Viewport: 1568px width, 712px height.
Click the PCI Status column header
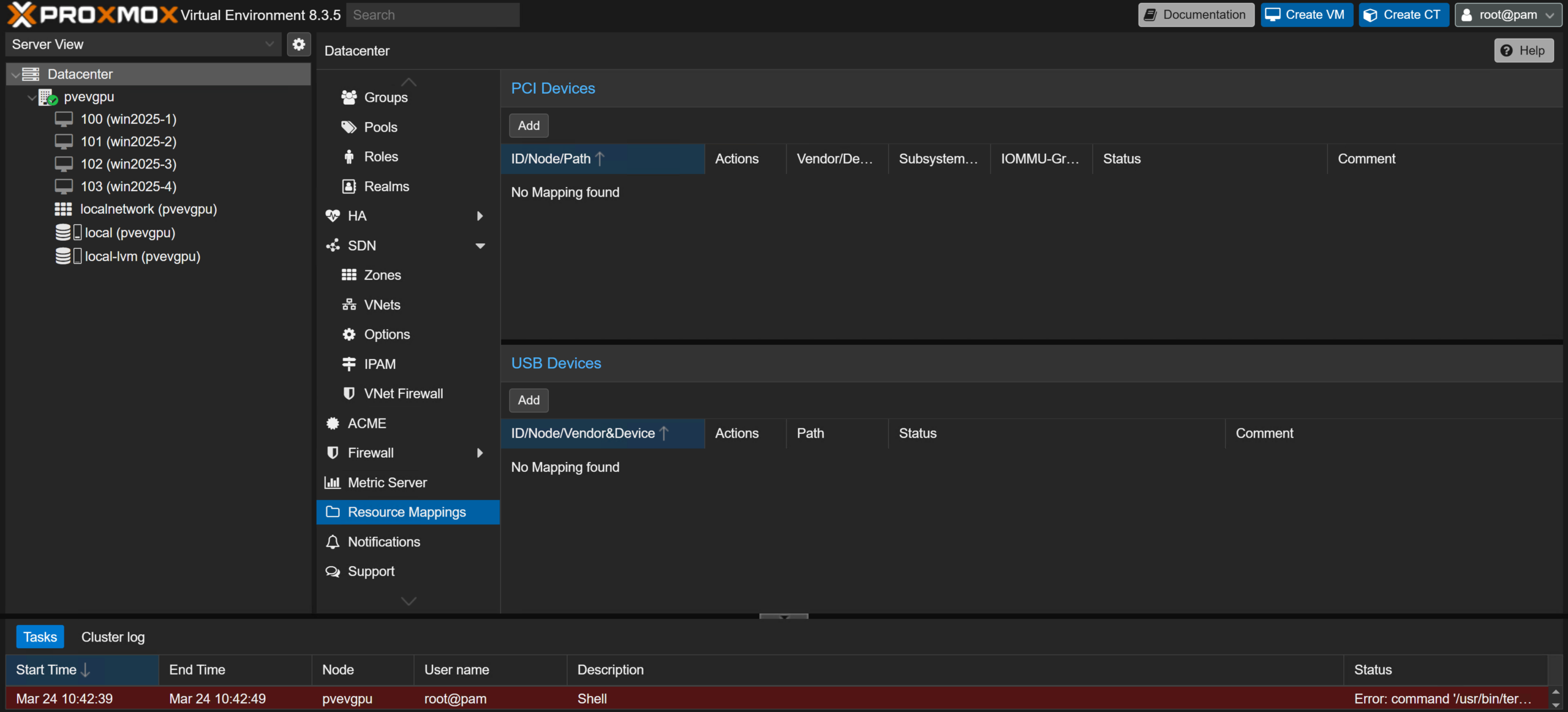point(1210,159)
